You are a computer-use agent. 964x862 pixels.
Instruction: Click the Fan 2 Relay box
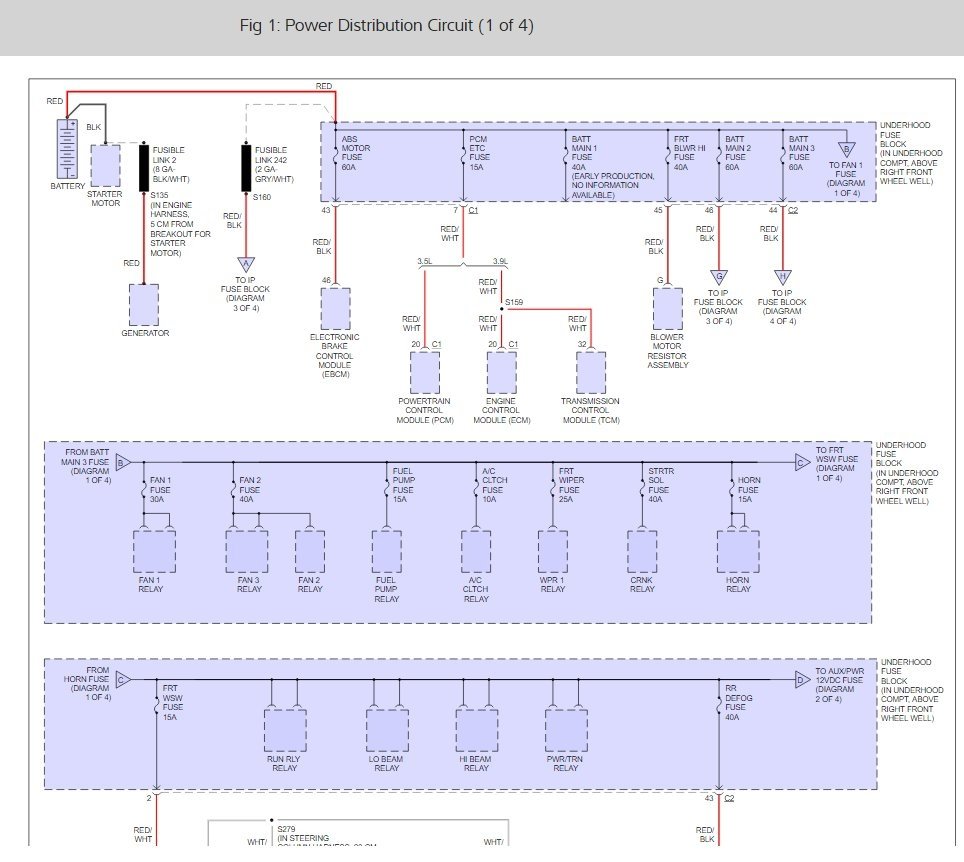310,552
